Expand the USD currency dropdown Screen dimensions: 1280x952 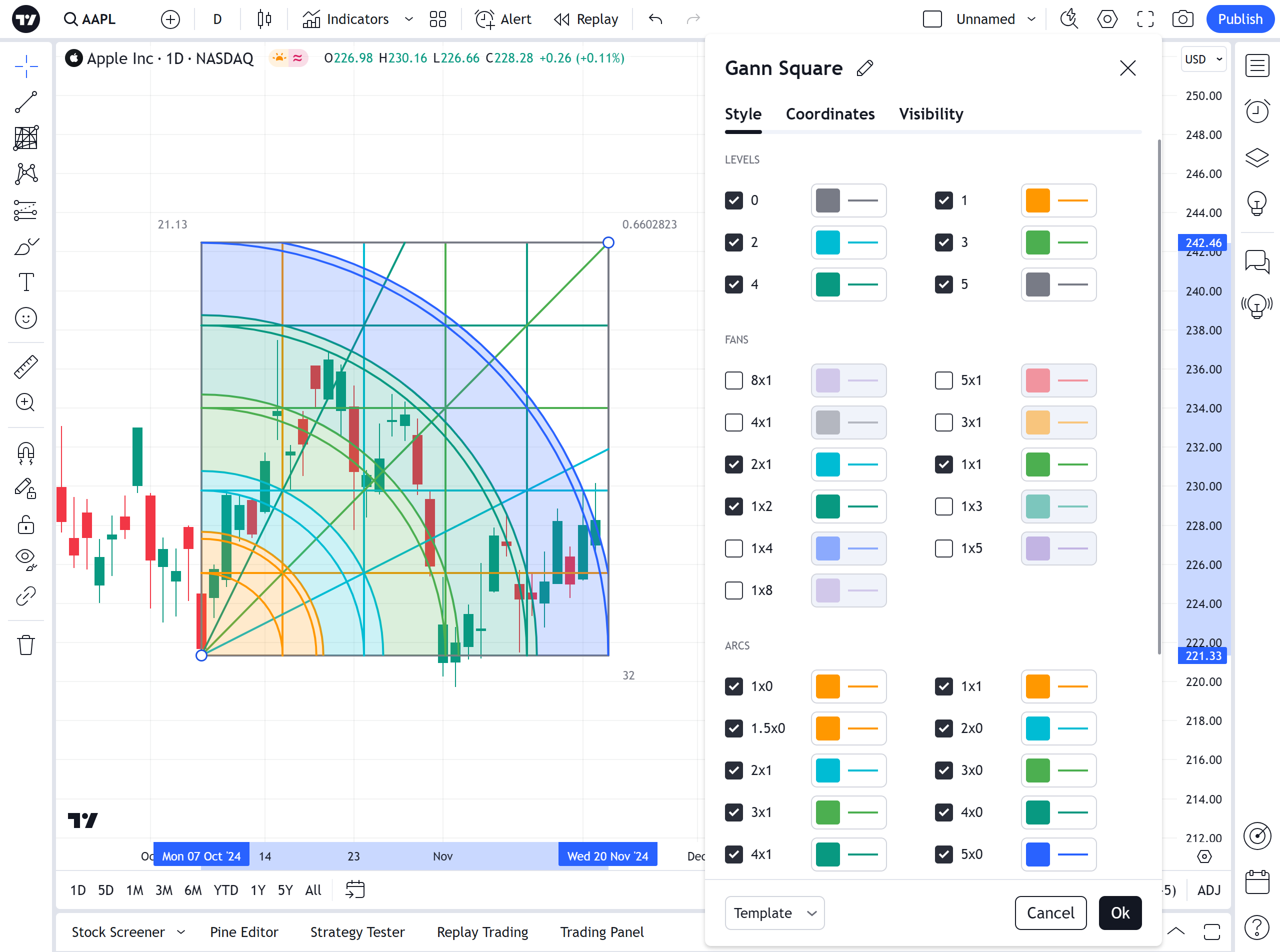[1203, 59]
